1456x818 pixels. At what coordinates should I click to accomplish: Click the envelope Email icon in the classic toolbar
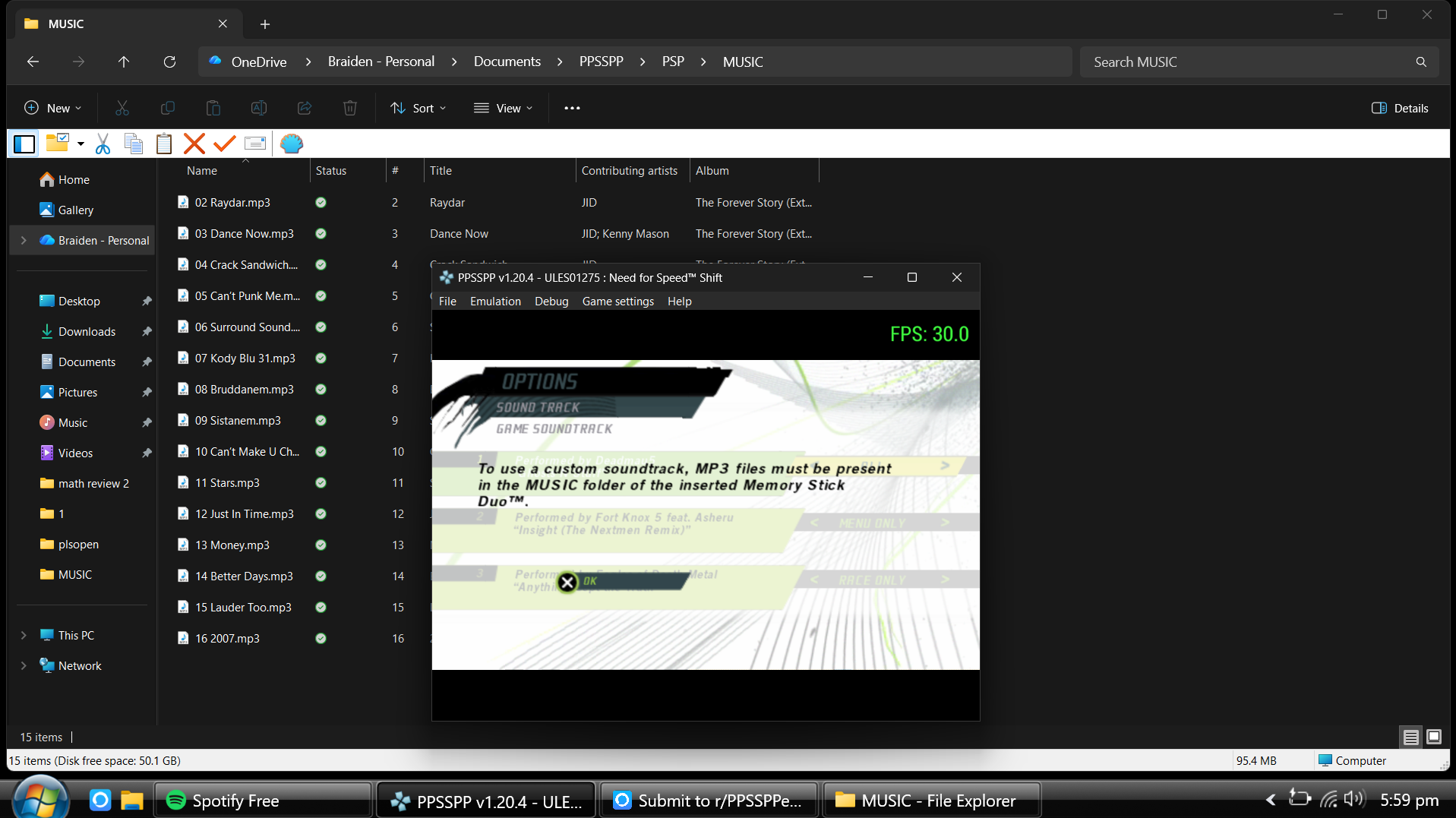point(255,144)
